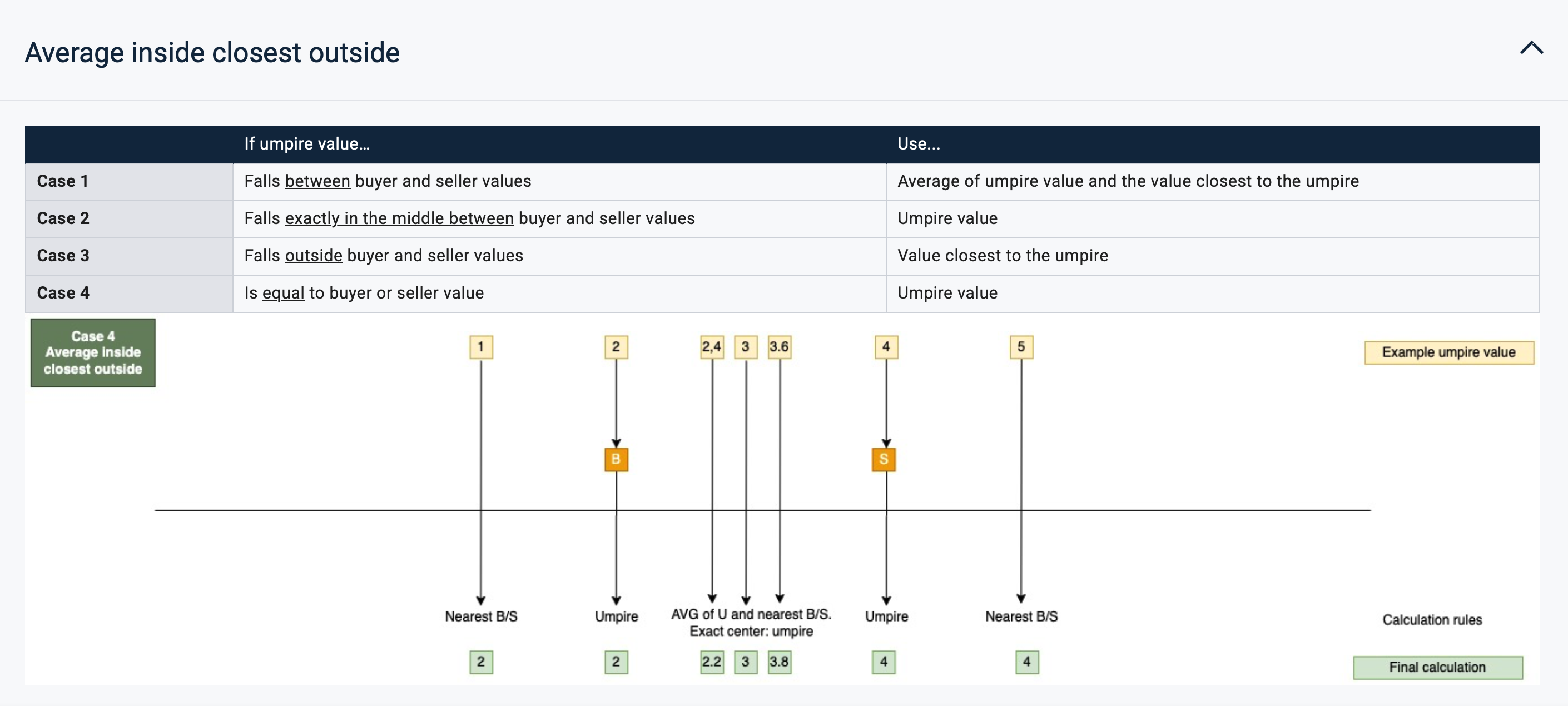Collapse the Average inside closest outside section
Screen dimensions: 1568x706
(1531, 49)
